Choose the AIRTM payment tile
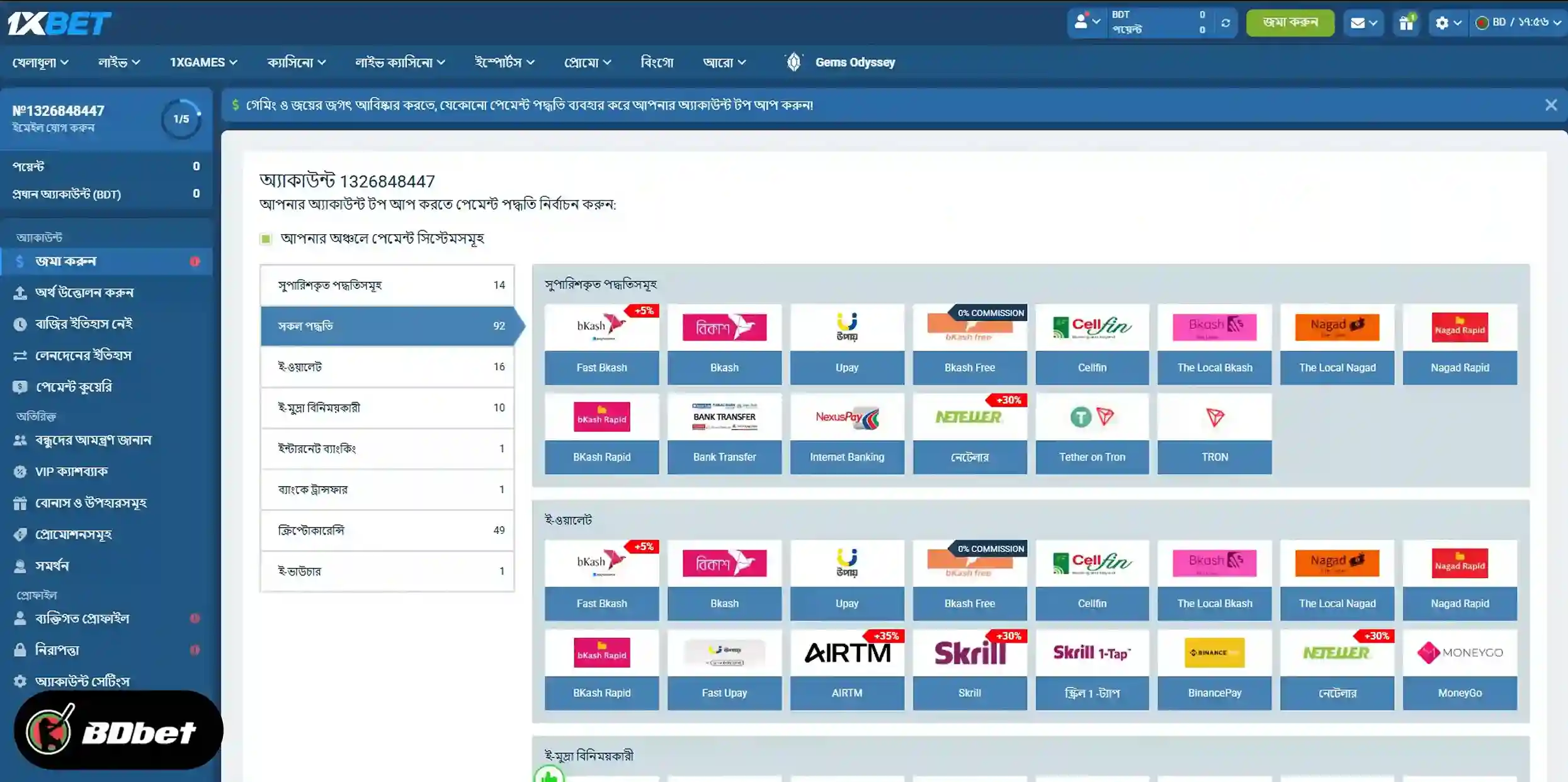Viewport: 1568px width, 782px height. 847,669
